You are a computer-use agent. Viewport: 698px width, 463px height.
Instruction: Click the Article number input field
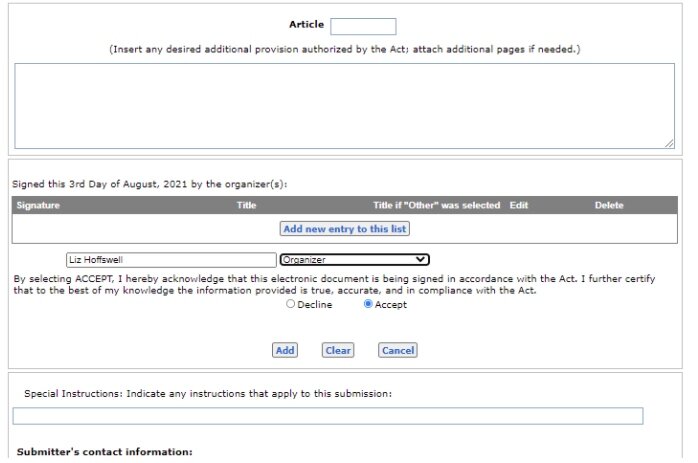tap(362, 27)
